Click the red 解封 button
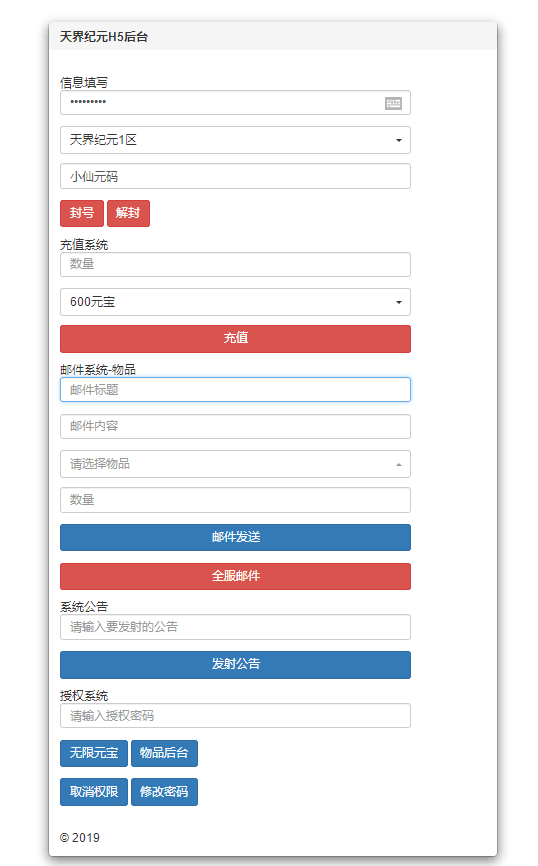 [128, 213]
